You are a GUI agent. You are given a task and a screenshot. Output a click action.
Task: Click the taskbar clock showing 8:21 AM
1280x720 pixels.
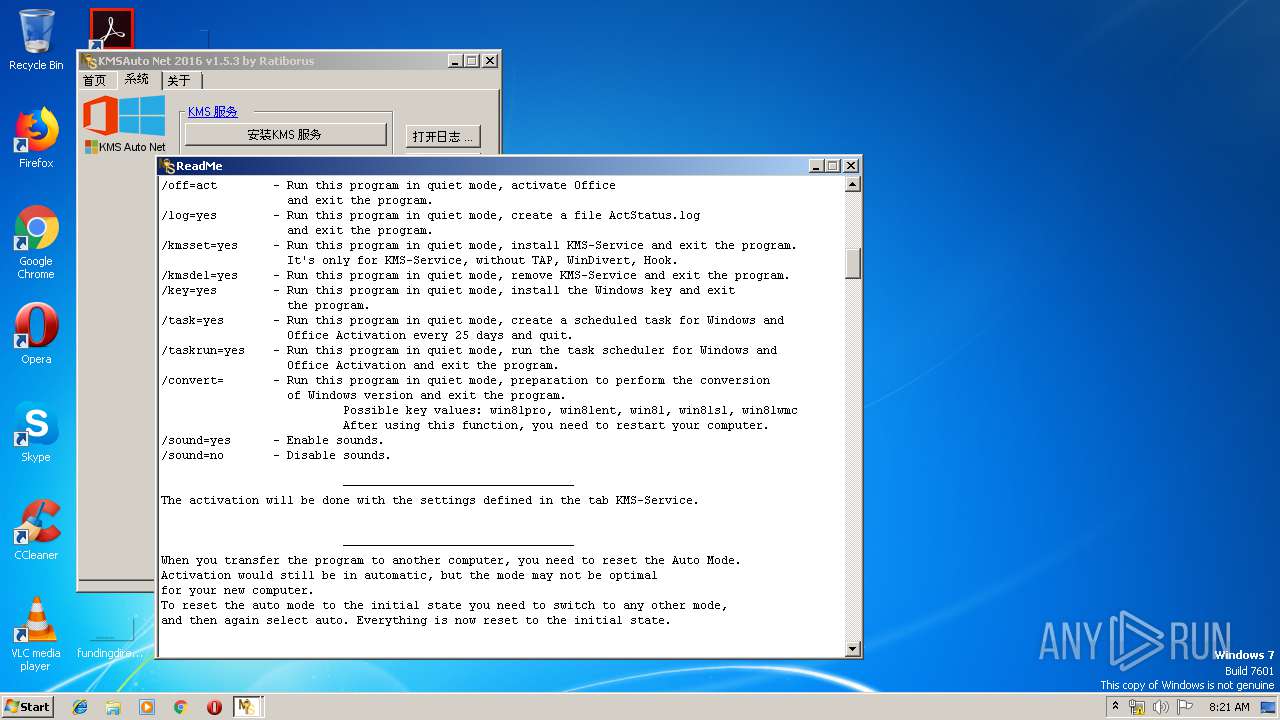click(x=1229, y=707)
